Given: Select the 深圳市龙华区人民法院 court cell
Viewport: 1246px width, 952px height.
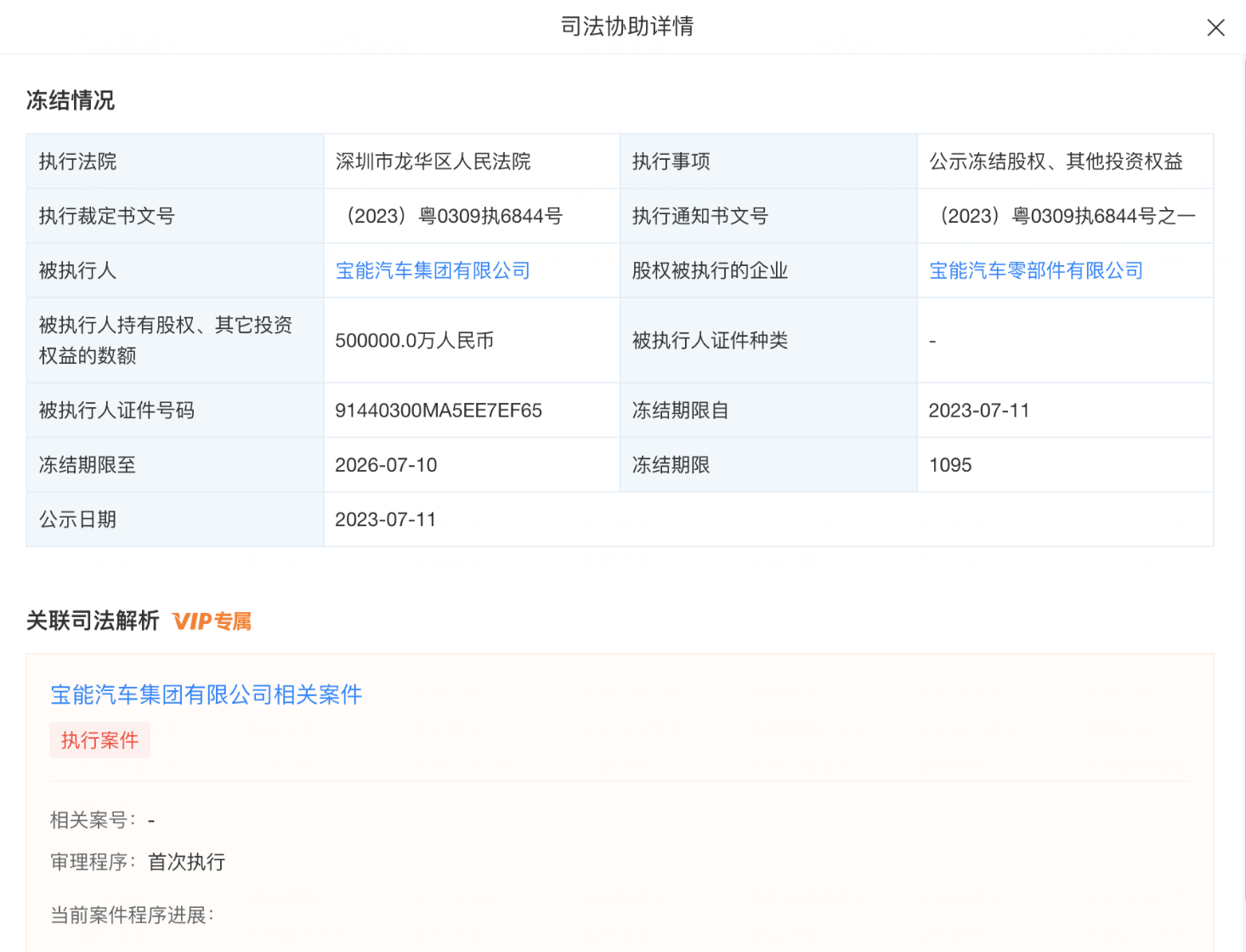Looking at the screenshot, I should pos(433,161).
